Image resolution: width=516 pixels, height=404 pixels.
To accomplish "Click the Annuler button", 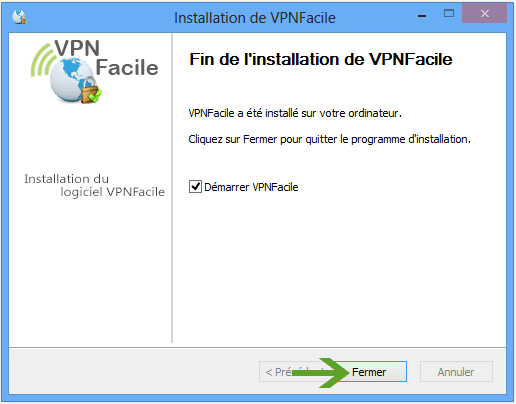I will [456, 372].
